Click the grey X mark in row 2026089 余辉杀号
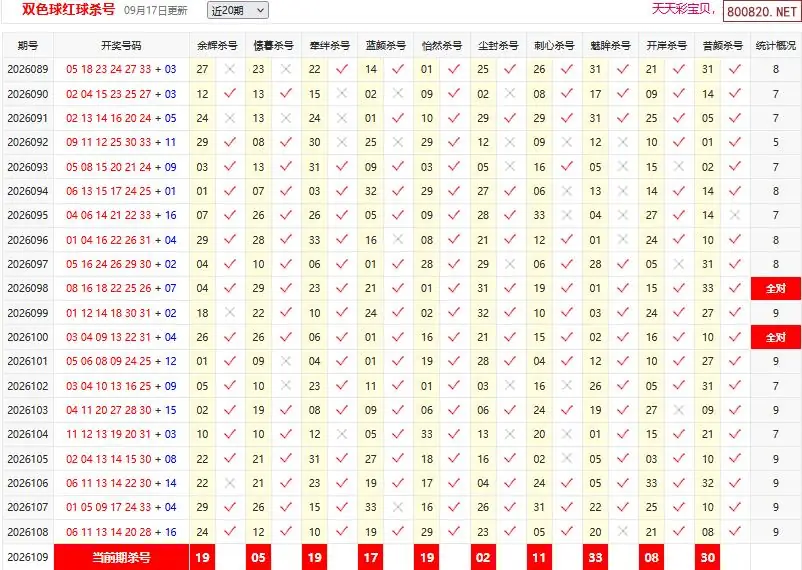Viewport: 802px width, 570px height. coord(230,69)
